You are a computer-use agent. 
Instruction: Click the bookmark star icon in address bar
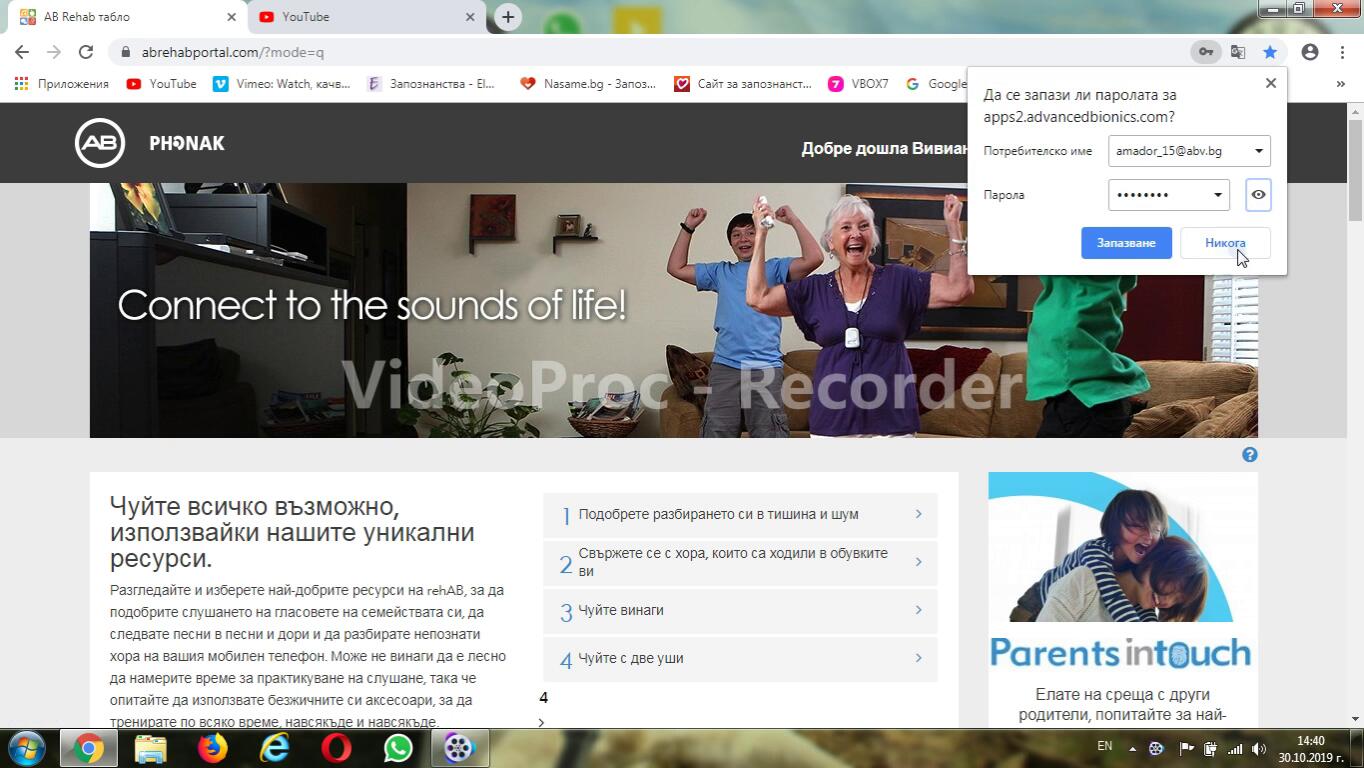pos(1270,52)
